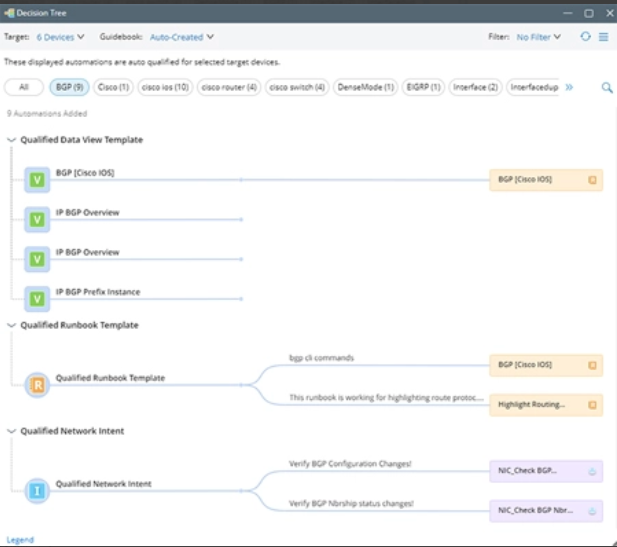Toggle the cisco ios (10) filter chip
The height and width of the screenshot is (547, 617).
coord(165,87)
